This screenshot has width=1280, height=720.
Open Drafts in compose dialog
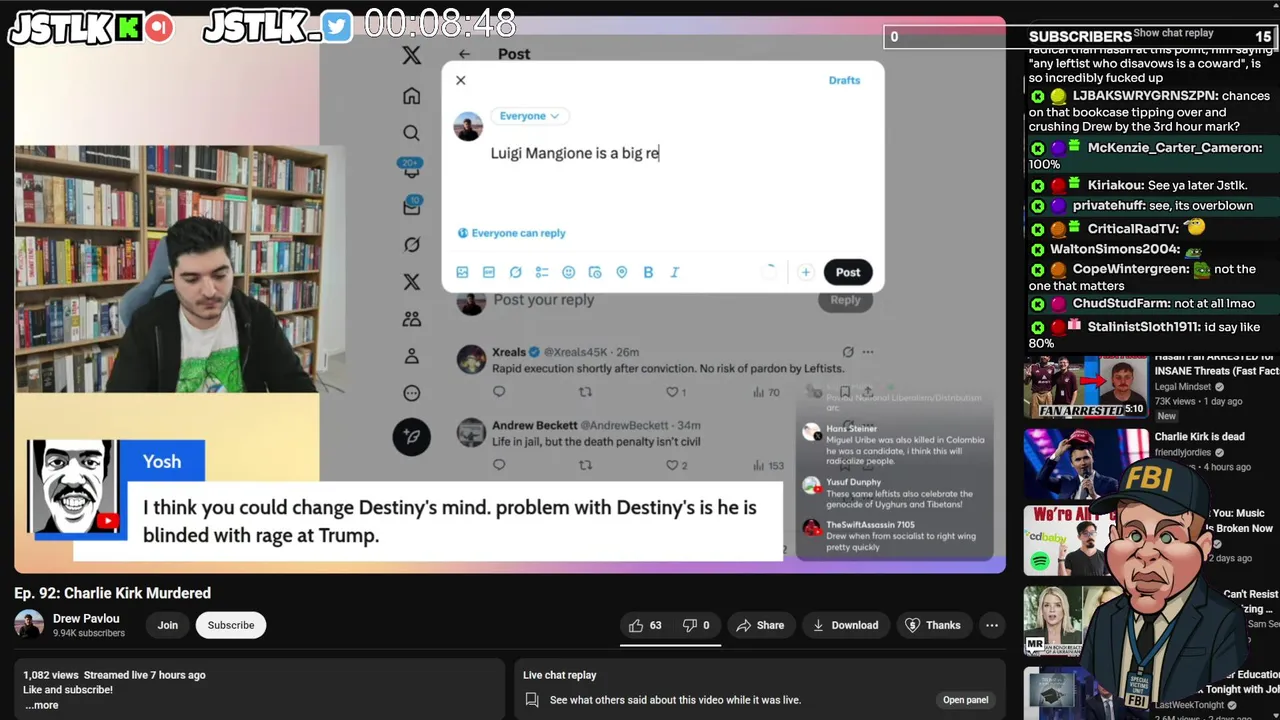pyautogui.click(x=844, y=80)
